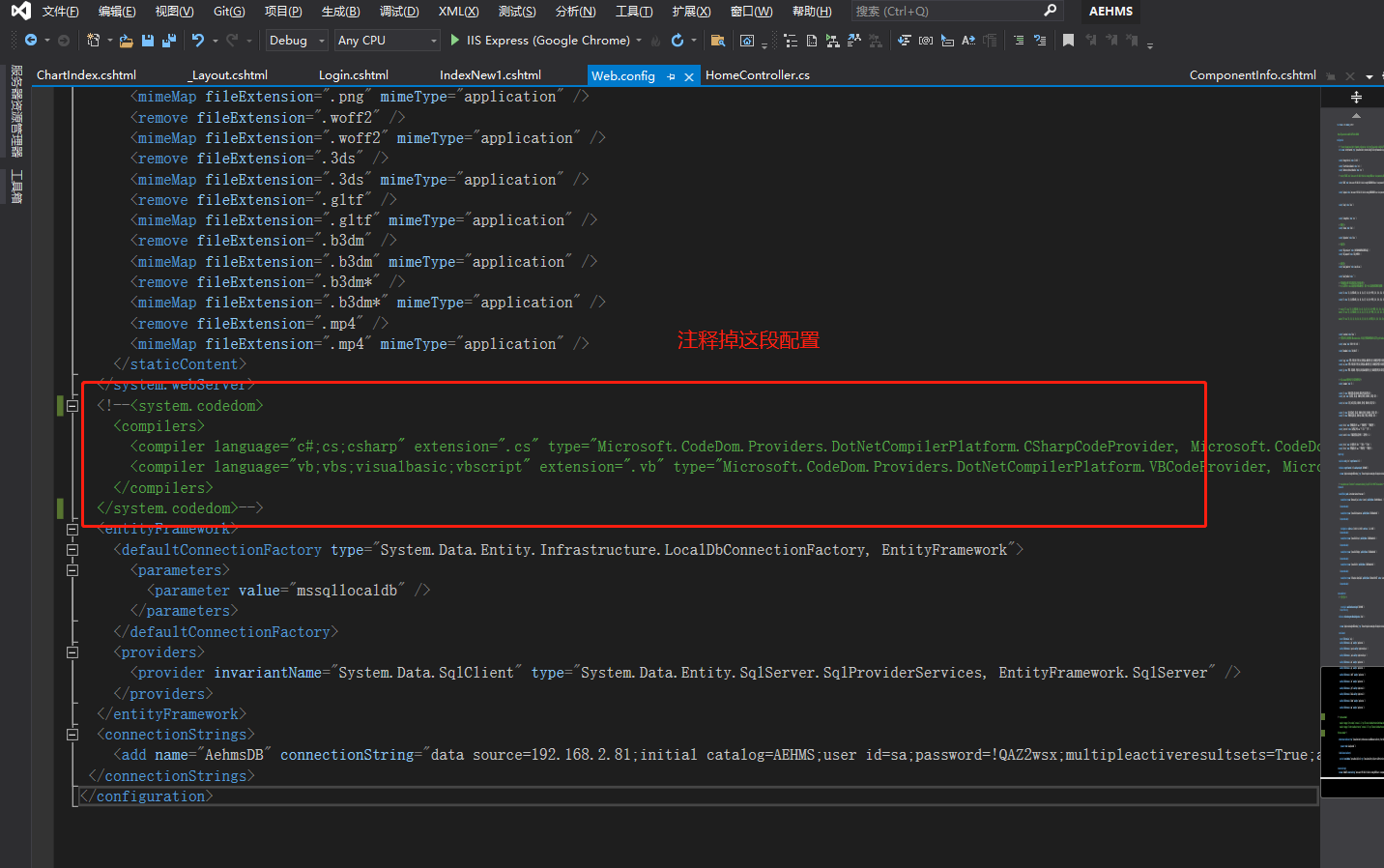
Task: Click the Display Quick Info icon
Action: pyautogui.click(x=947, y=41)
